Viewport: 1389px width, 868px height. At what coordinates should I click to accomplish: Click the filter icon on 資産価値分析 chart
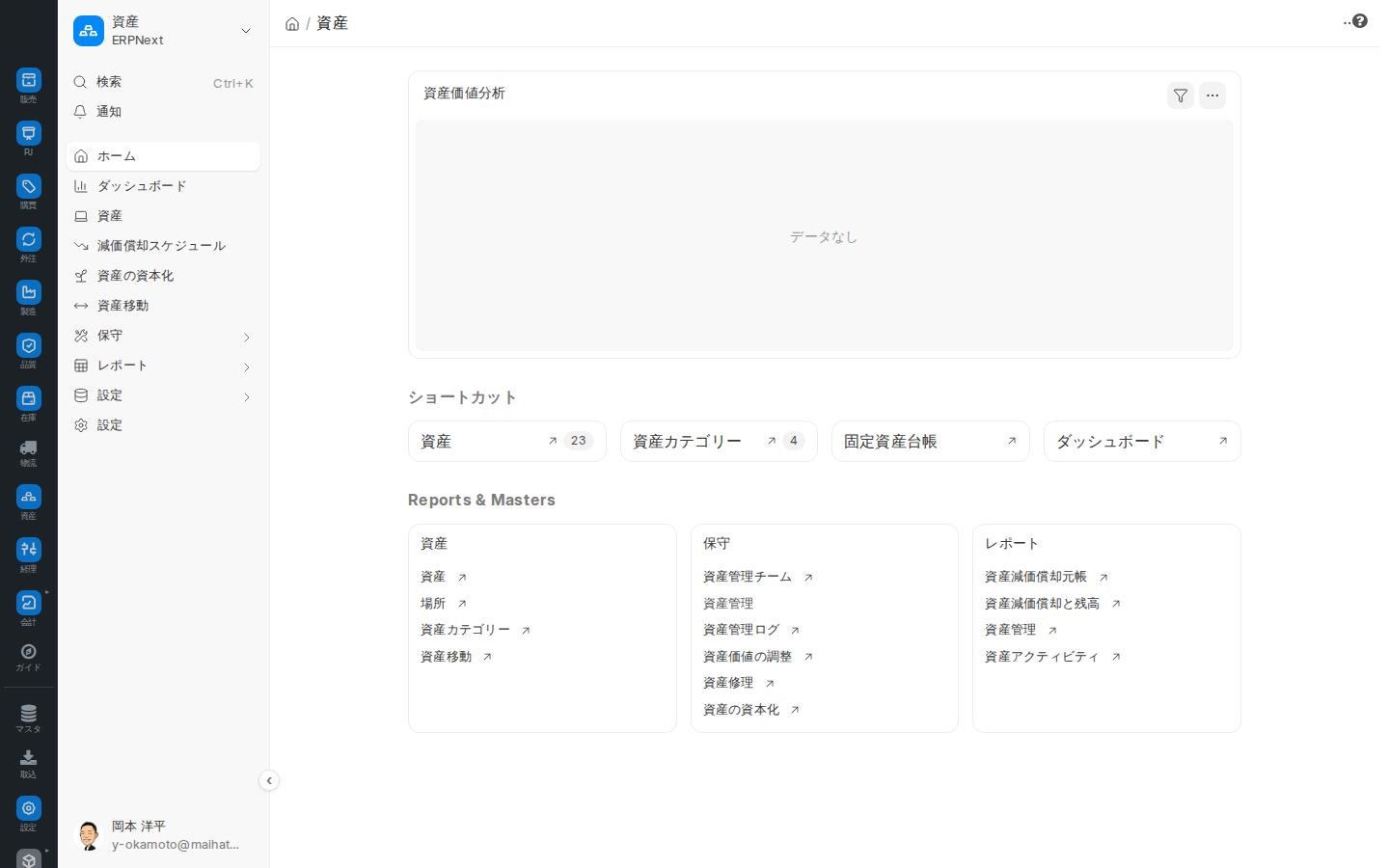point(1181,95)
